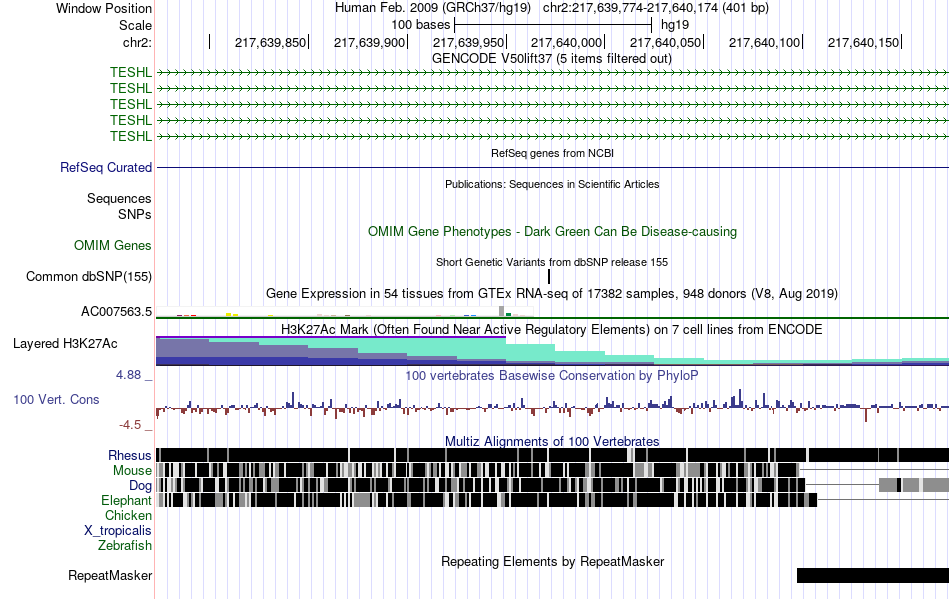This screenshot has width=950, height=599.
Task: Select the Rhesus alignment row label
Action: (130, 455)
